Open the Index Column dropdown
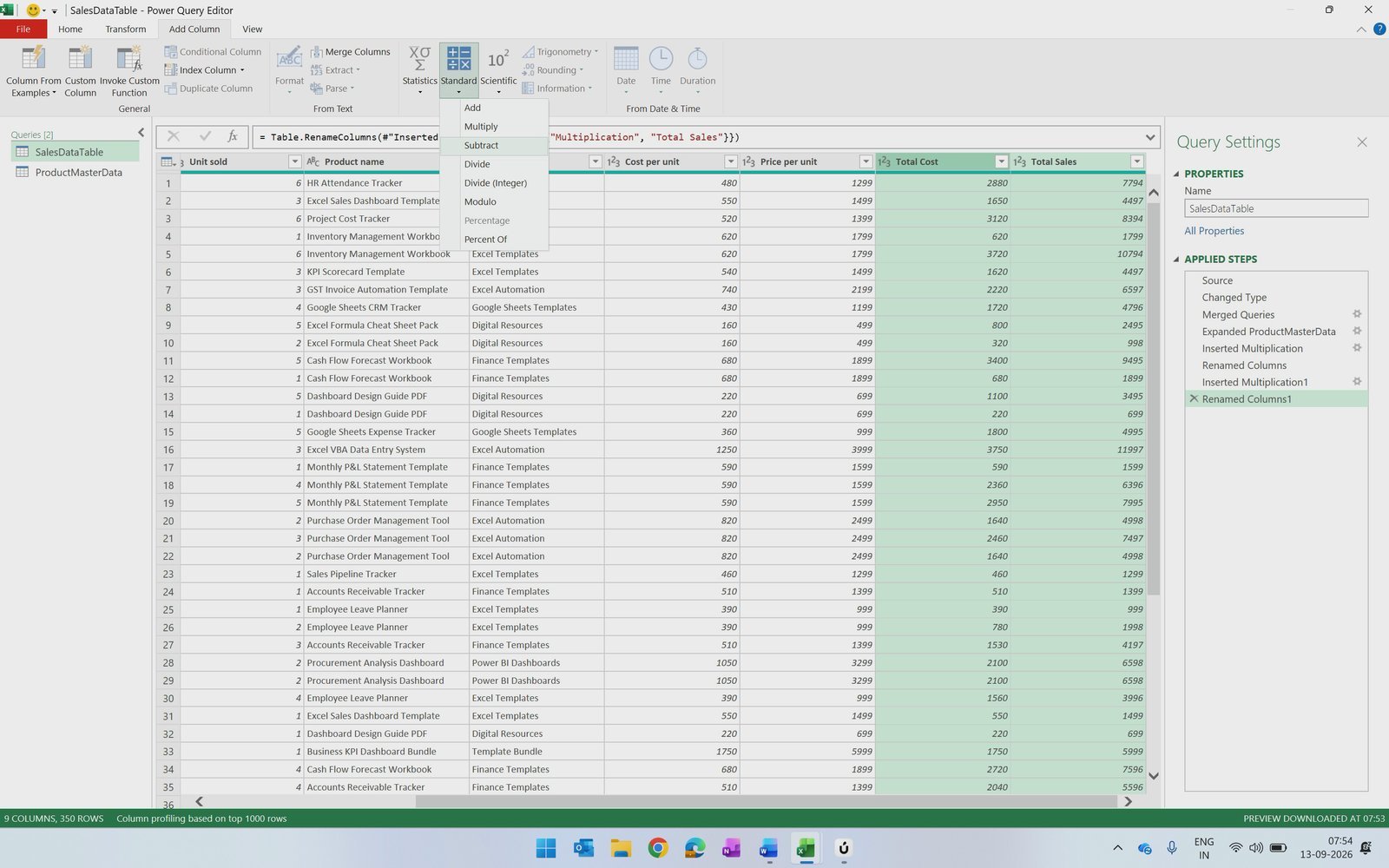Viewport: 1389px width, 868px height. point(205,70)
